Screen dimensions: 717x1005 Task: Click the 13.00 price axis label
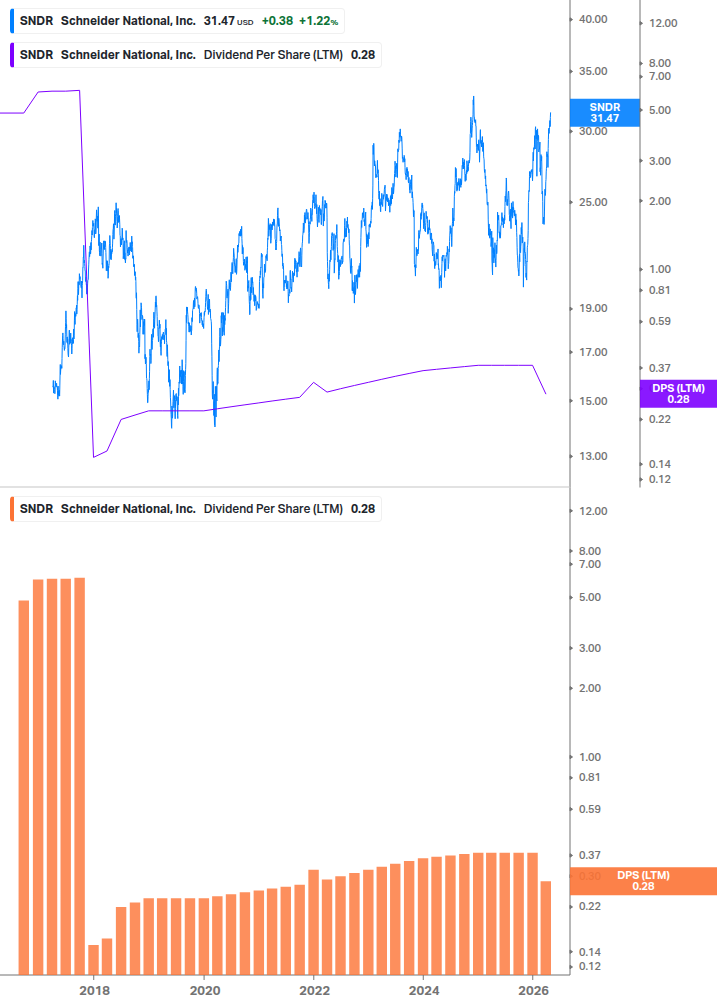tap(593, 456)
